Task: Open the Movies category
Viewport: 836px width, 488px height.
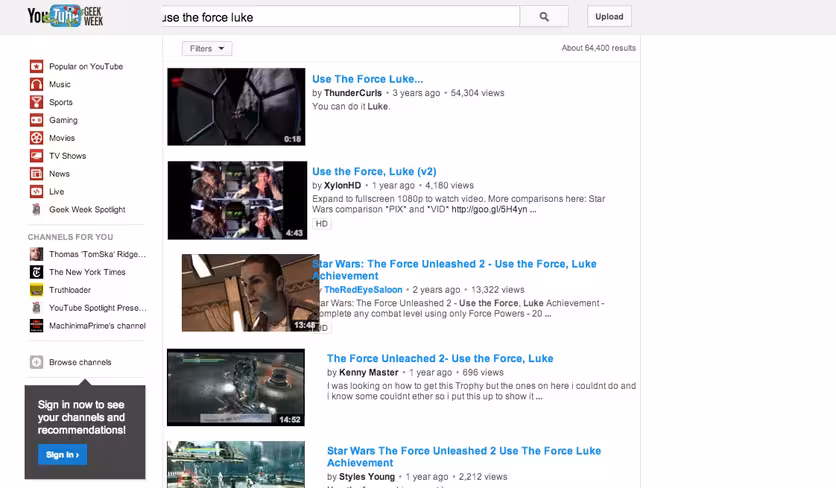Action: [x=62, y=138]
